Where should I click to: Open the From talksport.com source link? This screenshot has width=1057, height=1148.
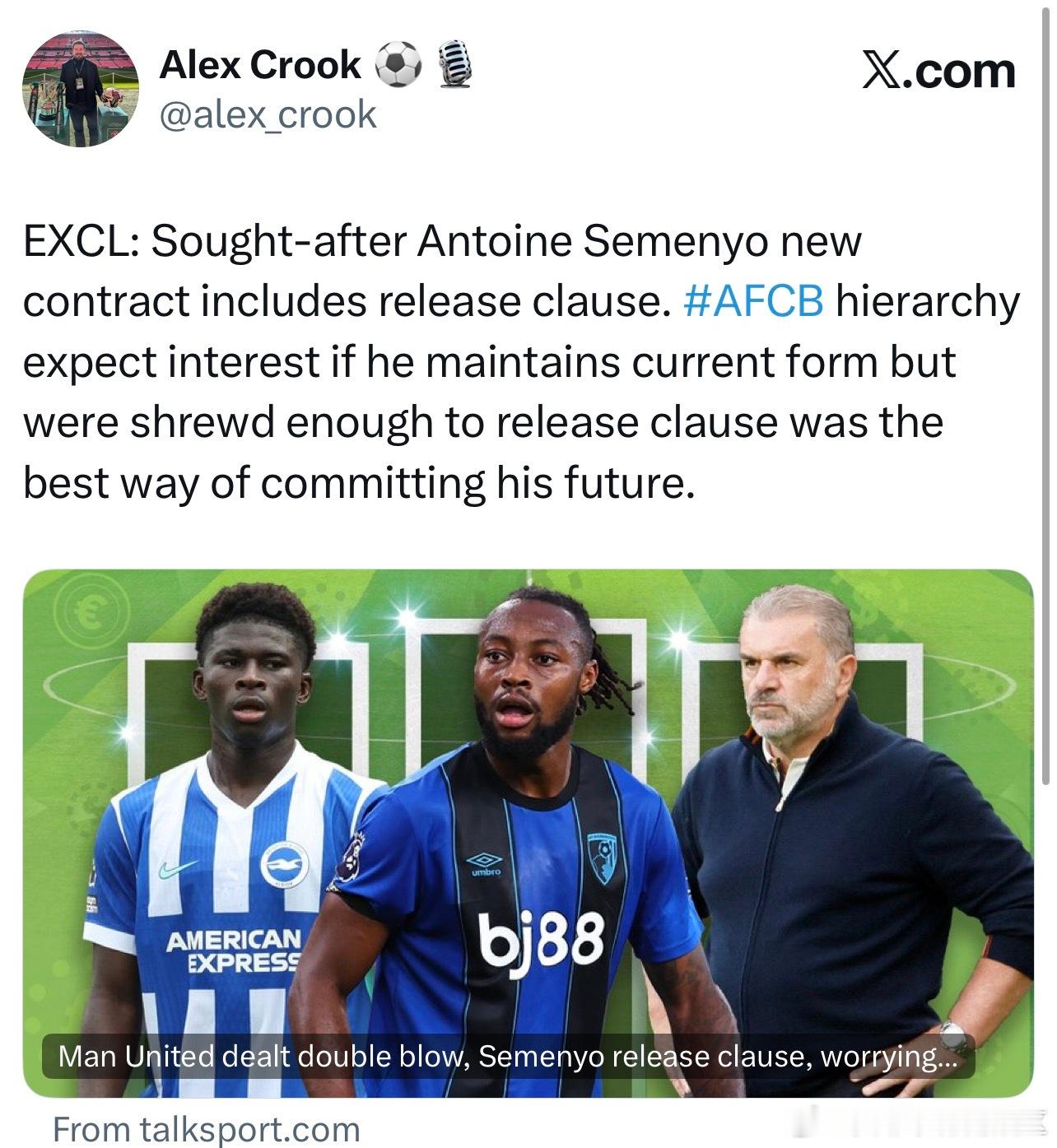tap(207, 1128)
